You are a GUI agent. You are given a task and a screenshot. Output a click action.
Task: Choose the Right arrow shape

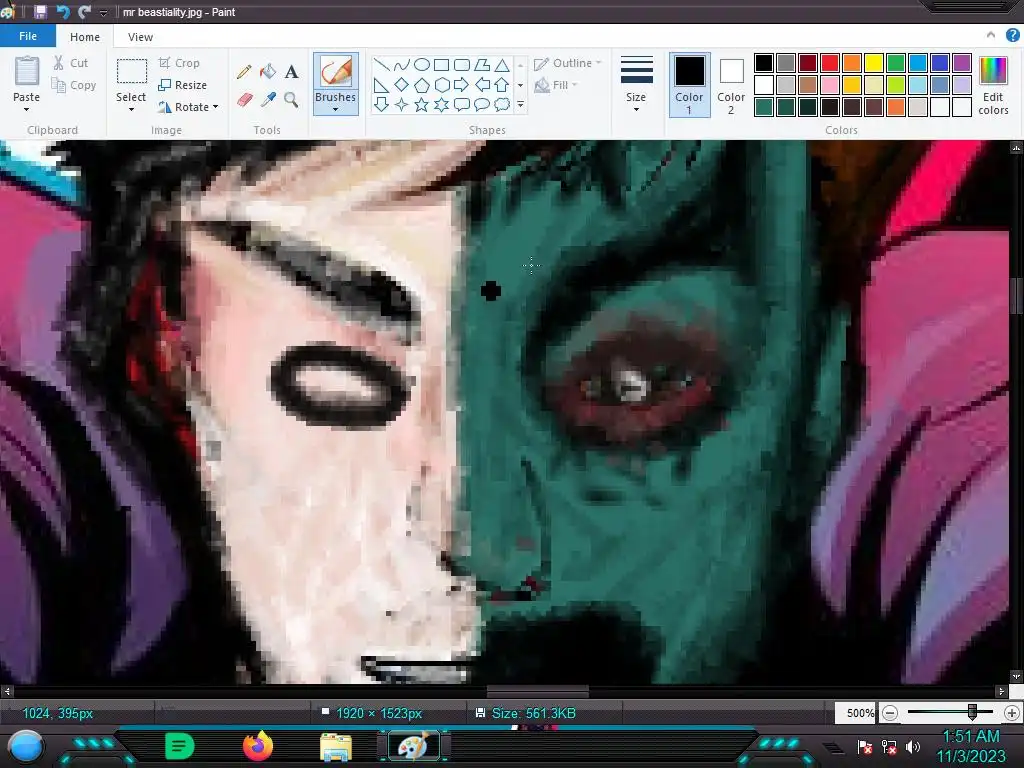point(462,85)
